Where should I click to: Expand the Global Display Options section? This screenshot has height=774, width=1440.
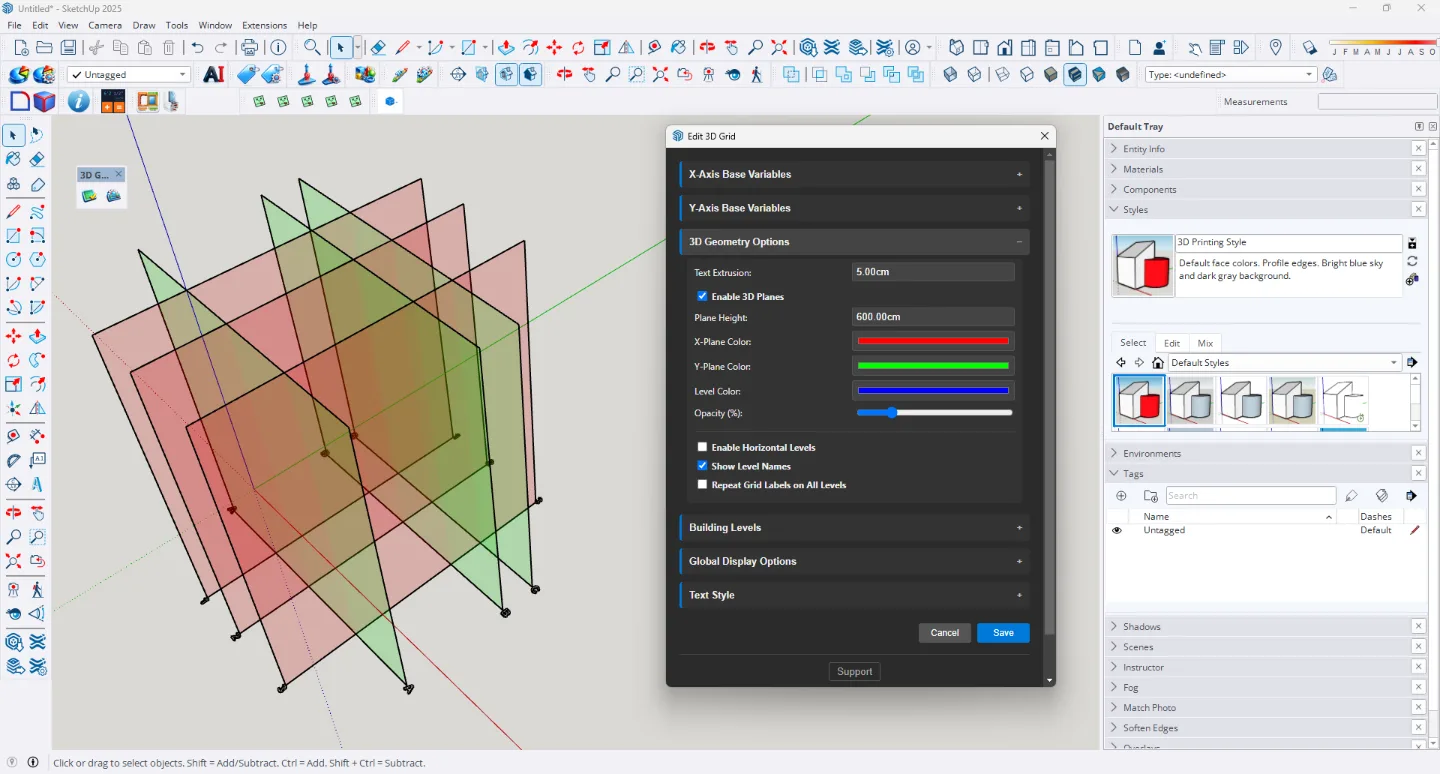tap(854, 561)
